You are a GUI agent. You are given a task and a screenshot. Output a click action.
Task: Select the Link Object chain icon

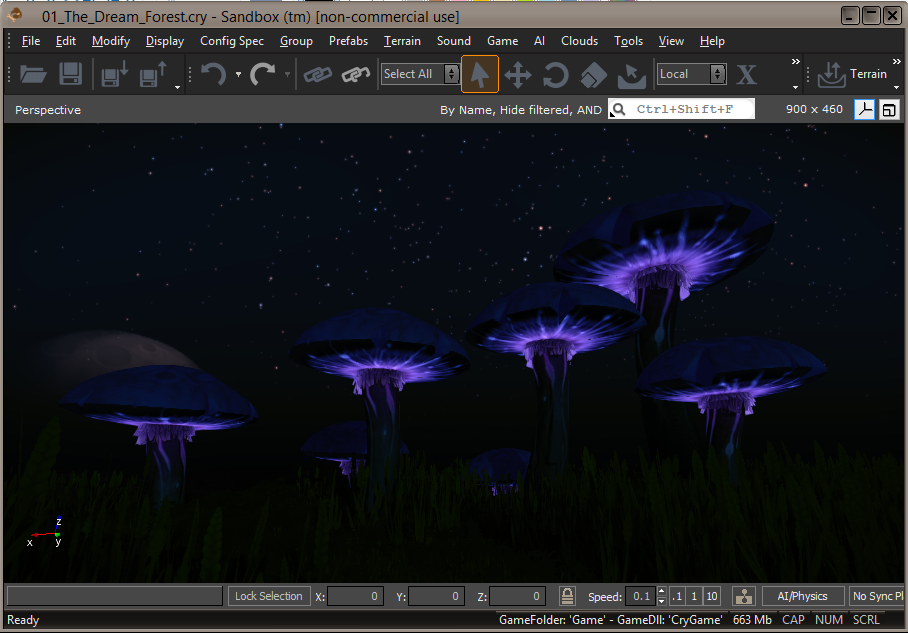(318, 74)
